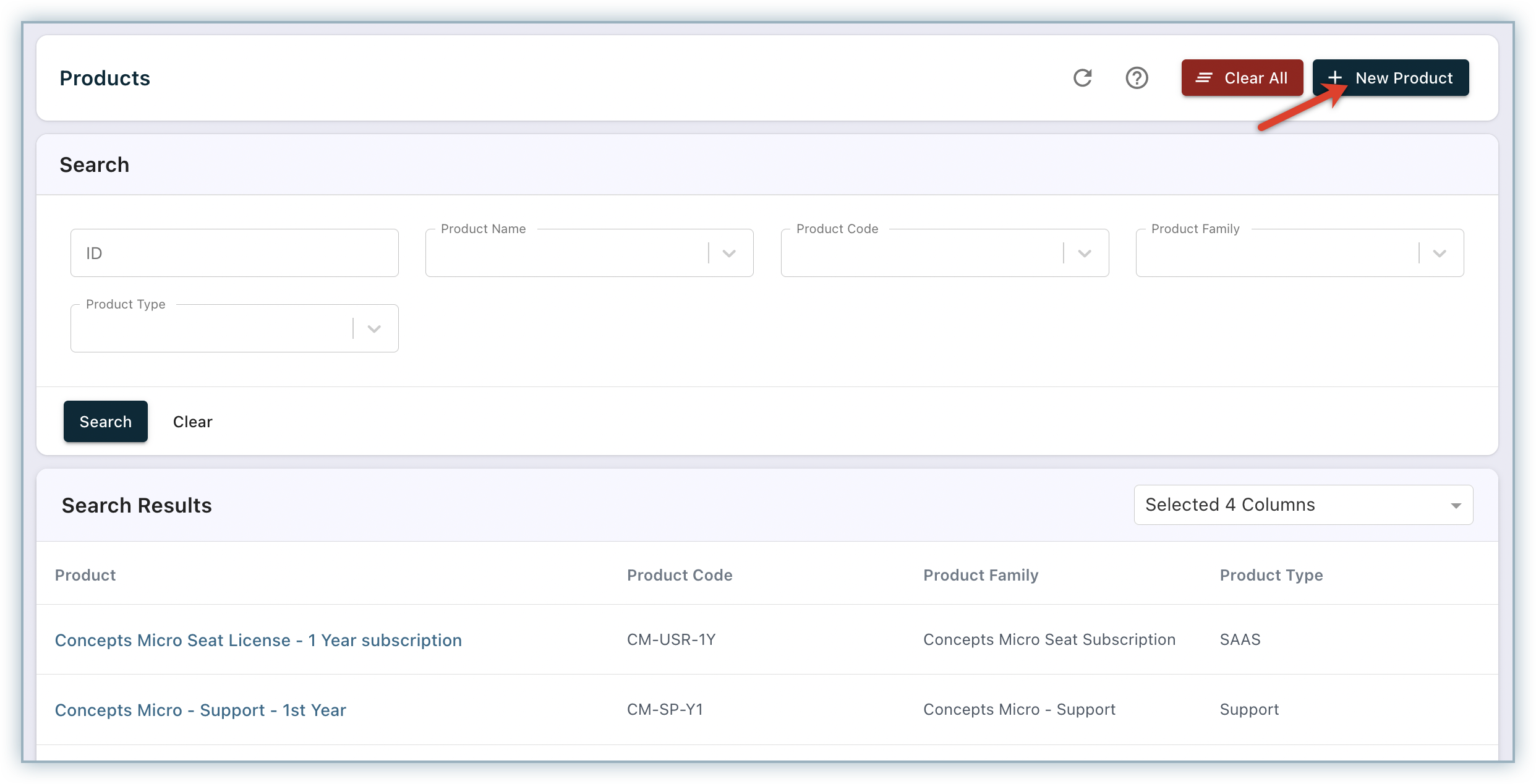Viewport: 1536px width, 784px height.
Task: Open Concepts Micro - Support 1st Year link
Action: point(200,710)
